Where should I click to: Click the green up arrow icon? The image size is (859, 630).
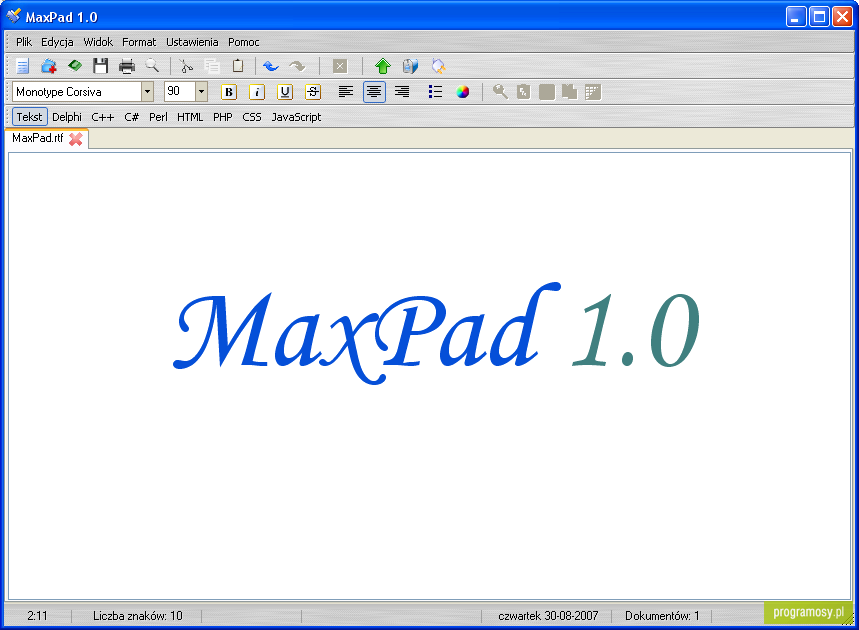[383, 66]
